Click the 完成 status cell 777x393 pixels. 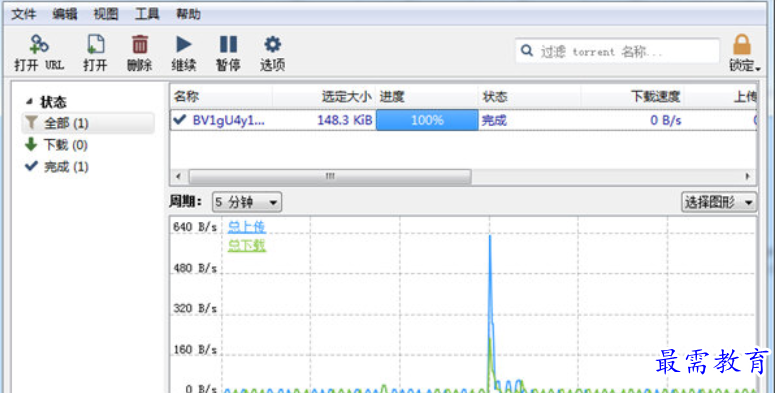click(494, 120)
